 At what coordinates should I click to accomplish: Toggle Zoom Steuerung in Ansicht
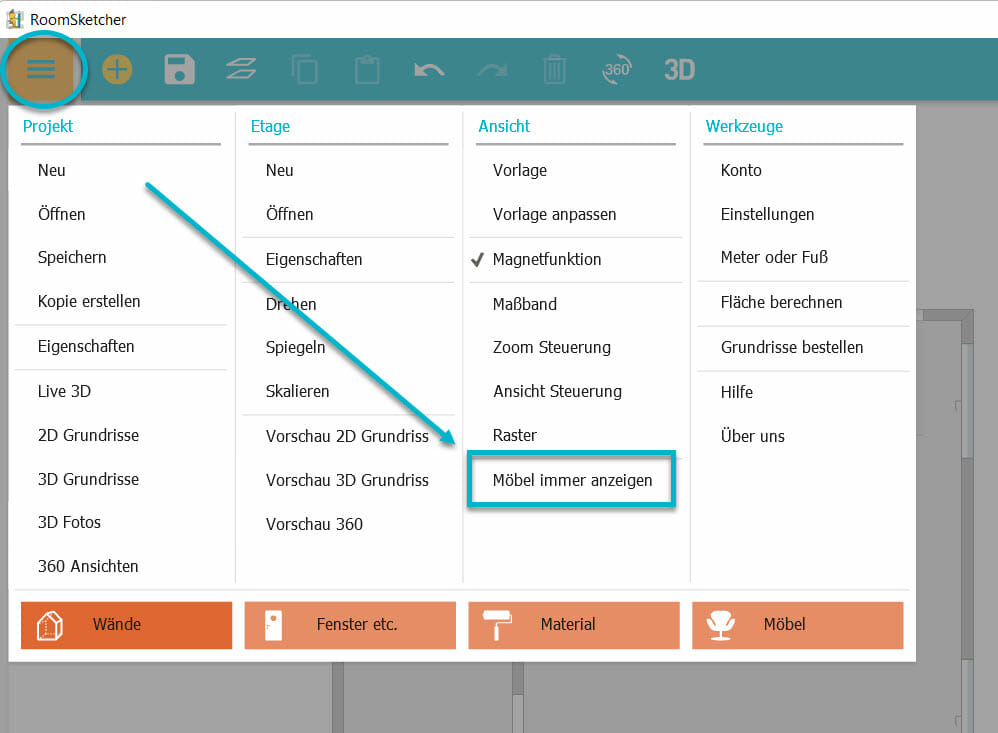click(x=551, y=347)
